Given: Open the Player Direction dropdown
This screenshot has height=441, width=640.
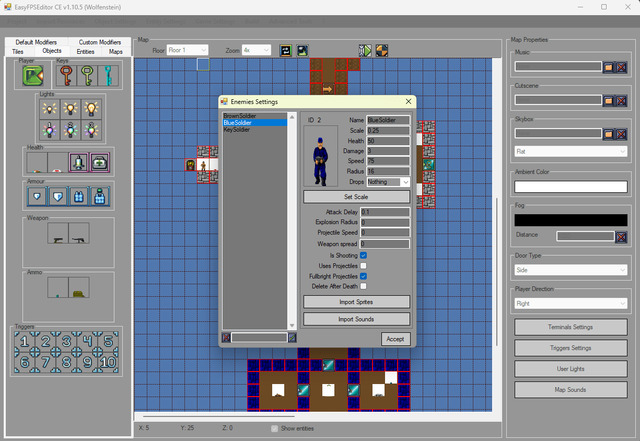Looking at the screenshot, I should pos(571,303).
